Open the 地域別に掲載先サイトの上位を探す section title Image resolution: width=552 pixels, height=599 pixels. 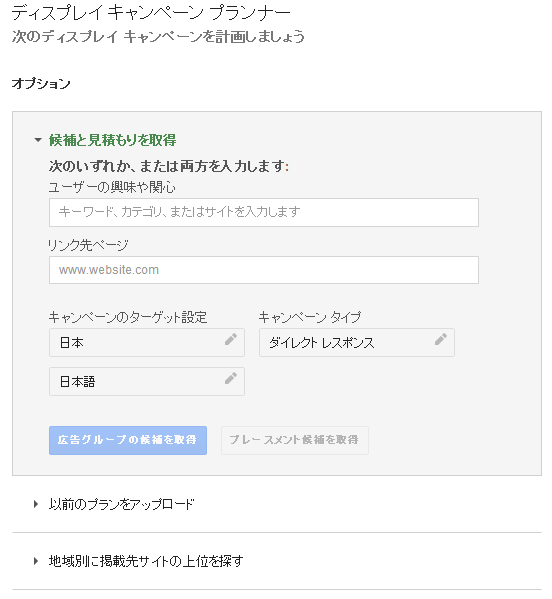[x=146, y=561]
